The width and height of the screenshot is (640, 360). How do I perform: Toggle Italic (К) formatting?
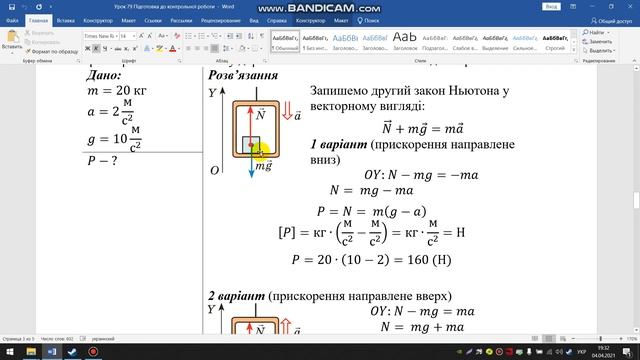point(96,49)
